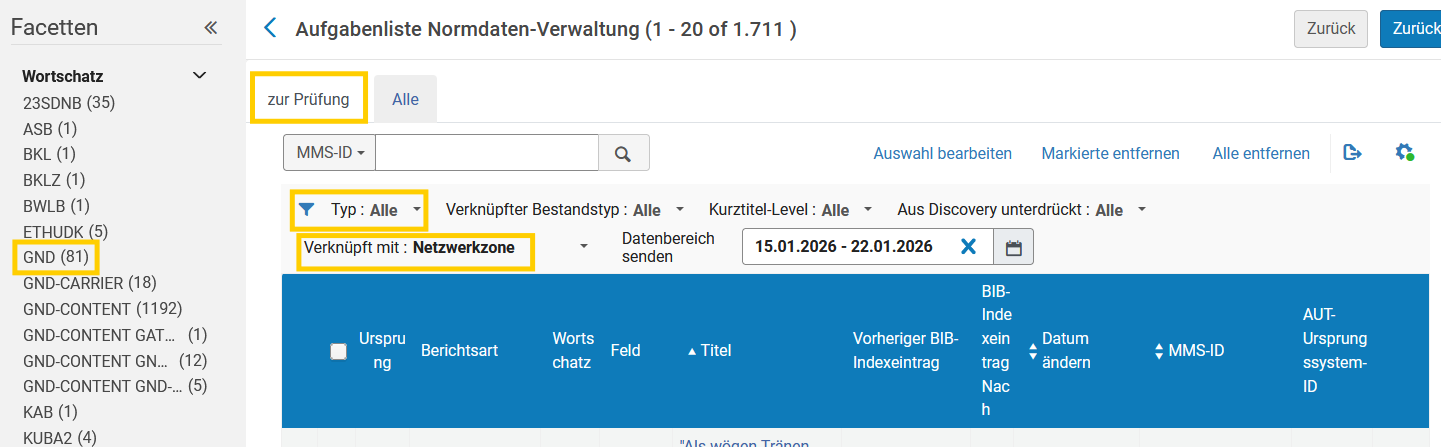This screenshot has height=447, width=1441.
Task: Open the Typ filter dropdown
Action: tap(360, 210)
